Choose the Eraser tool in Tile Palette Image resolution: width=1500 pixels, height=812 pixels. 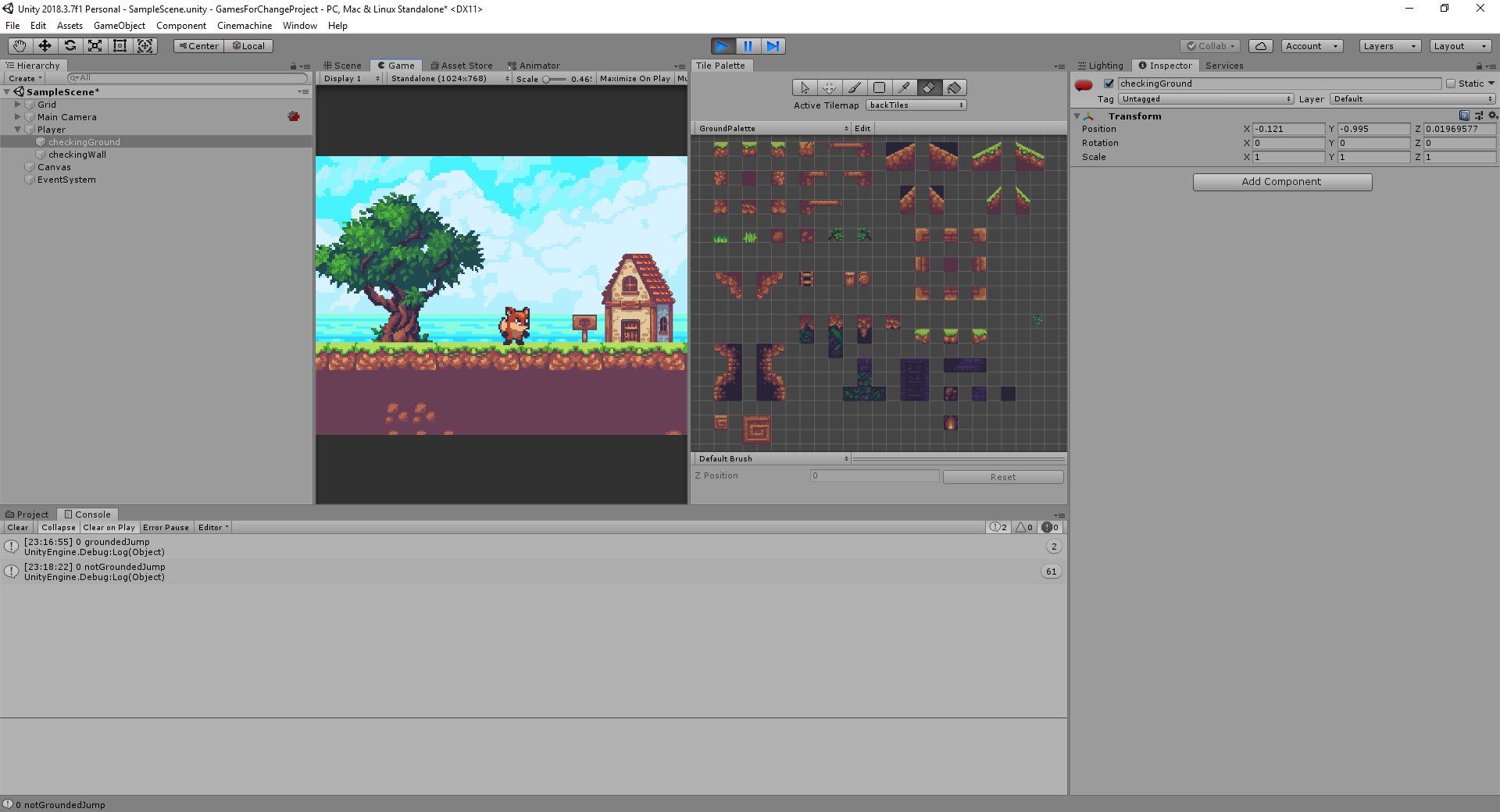tap(930, 87)
